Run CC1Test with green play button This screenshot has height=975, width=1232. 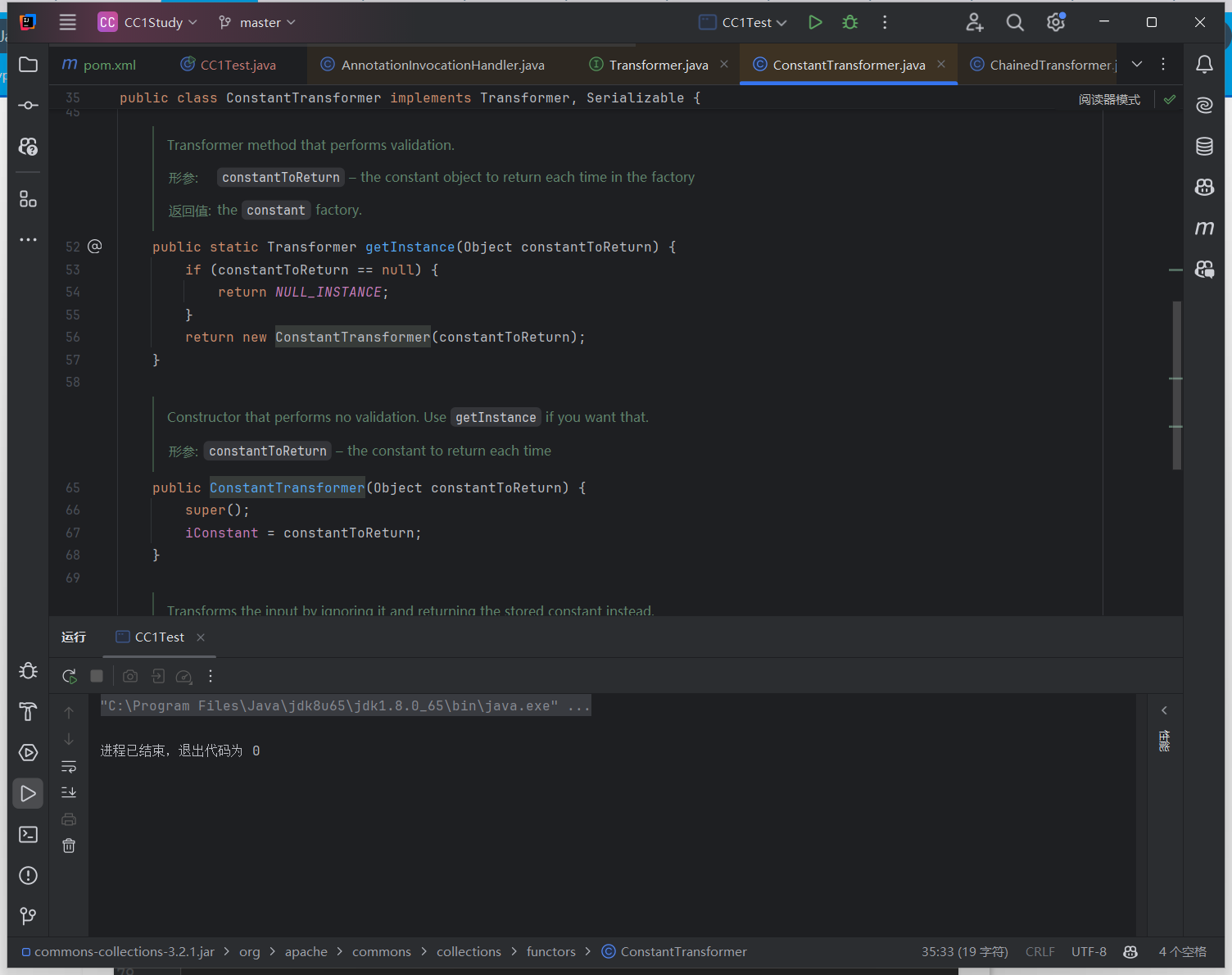point(815,23)
